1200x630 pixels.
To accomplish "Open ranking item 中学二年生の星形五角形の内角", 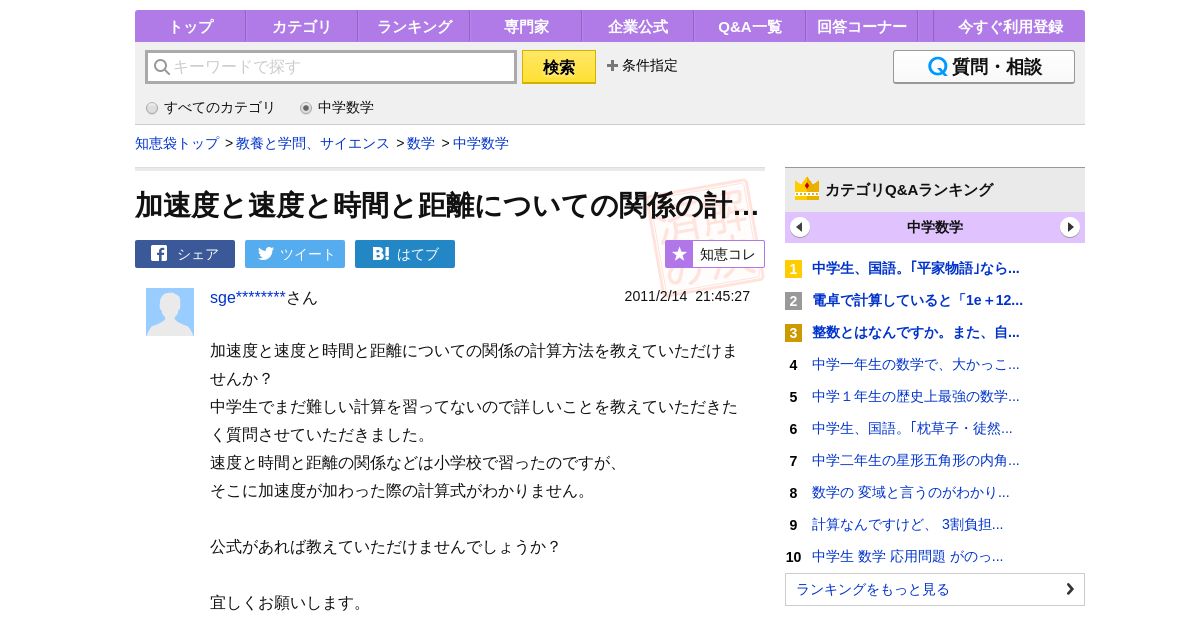I will coord(916,460).
